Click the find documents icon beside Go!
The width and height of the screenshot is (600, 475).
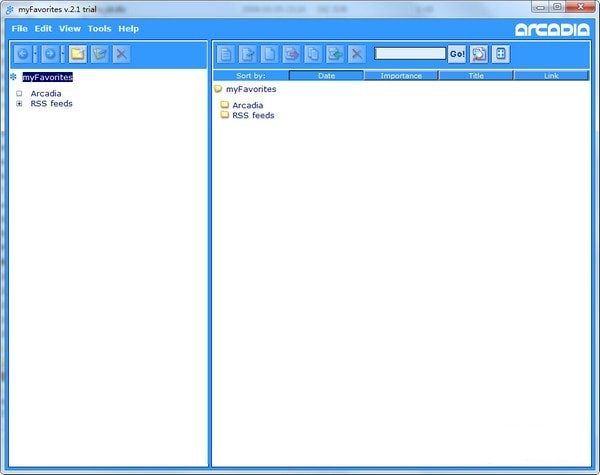pos(479,54)
